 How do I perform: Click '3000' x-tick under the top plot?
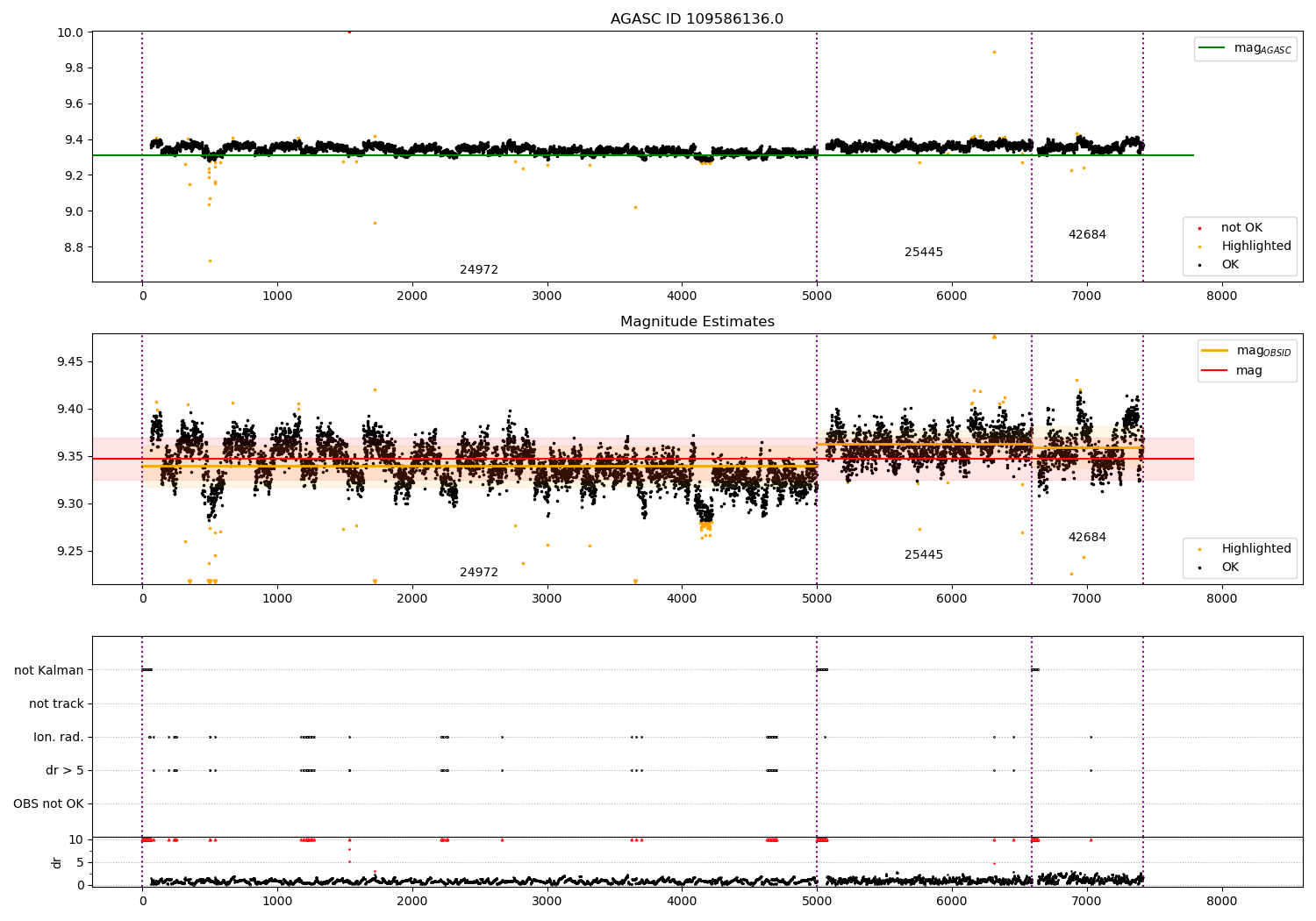click(x=547, y=296)
